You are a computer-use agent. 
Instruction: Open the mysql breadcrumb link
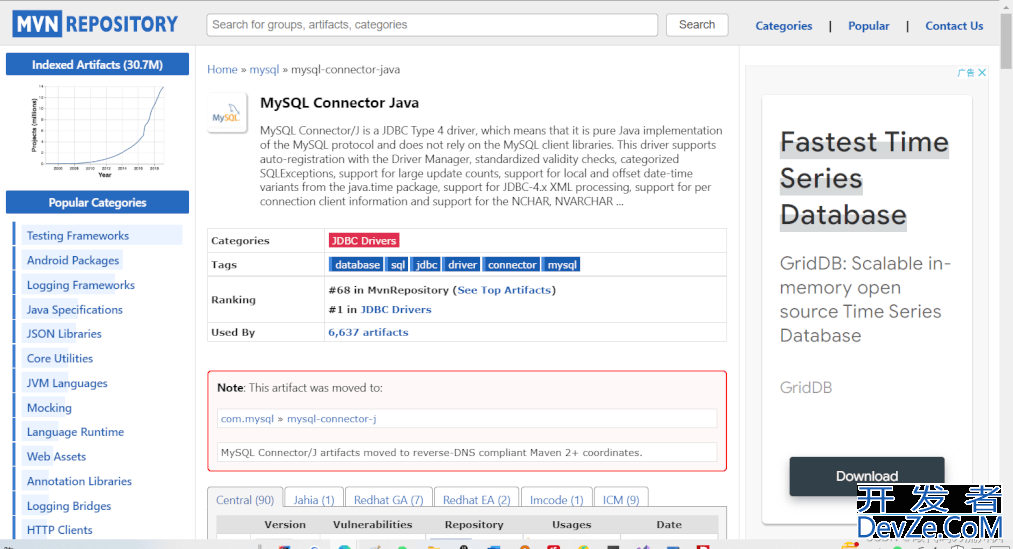coord(264,69)
